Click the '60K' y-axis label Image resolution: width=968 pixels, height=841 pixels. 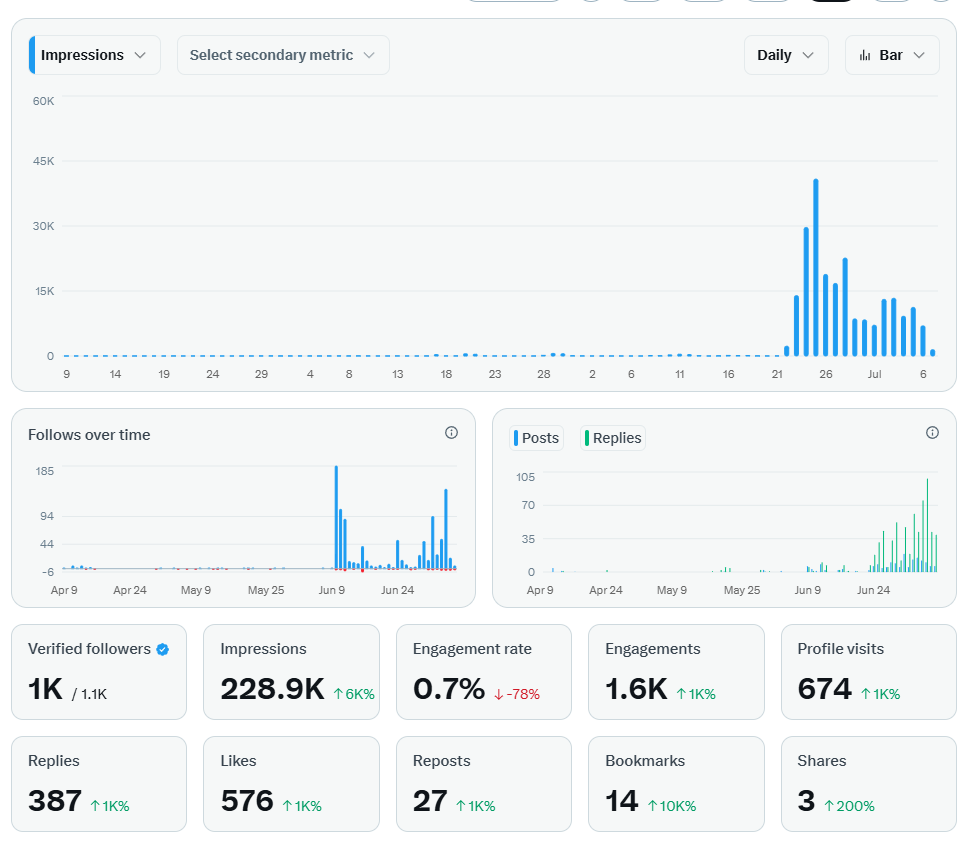tap(43, 101)
